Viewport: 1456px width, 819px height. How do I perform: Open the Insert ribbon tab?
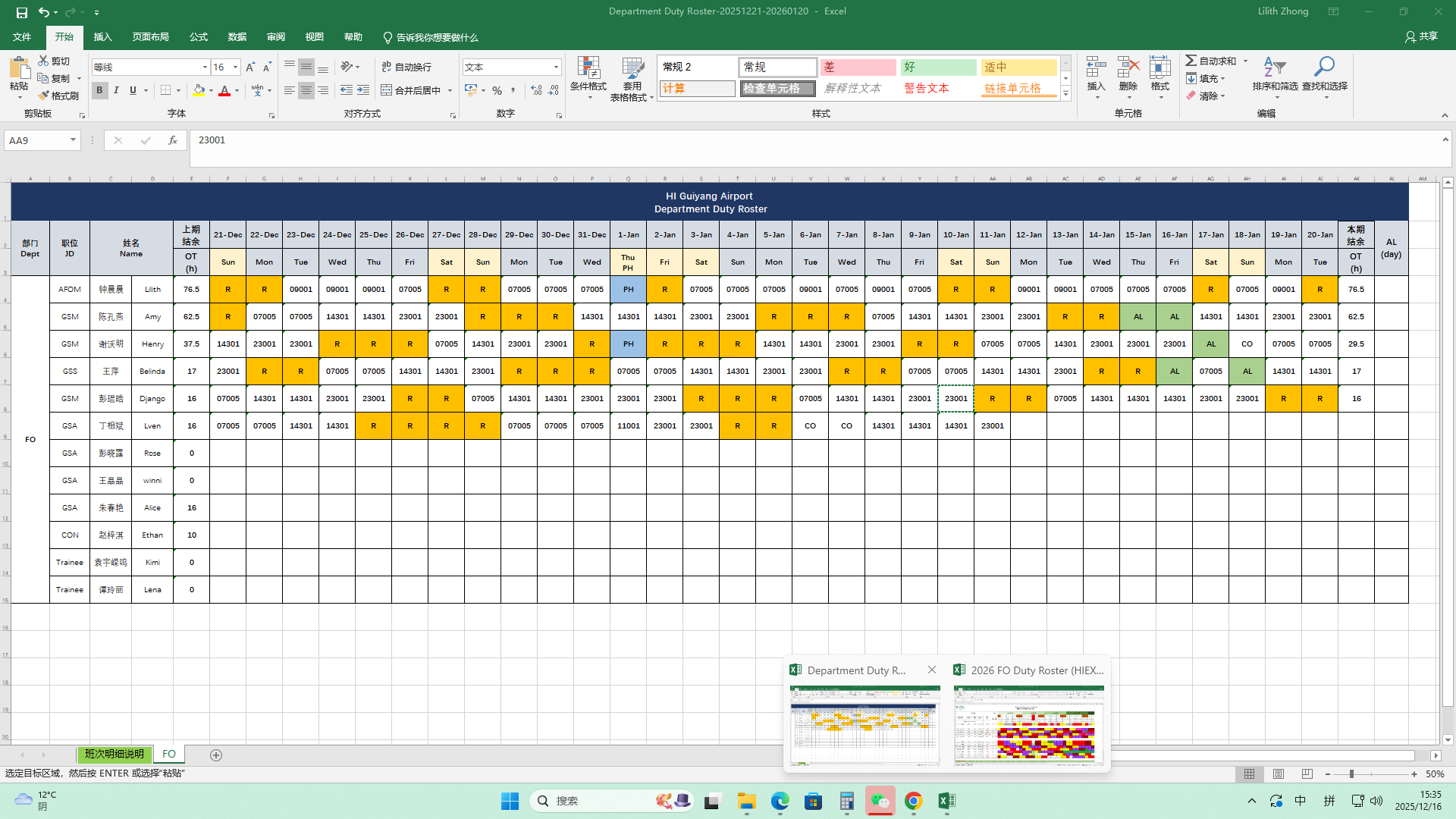(102, 37)
